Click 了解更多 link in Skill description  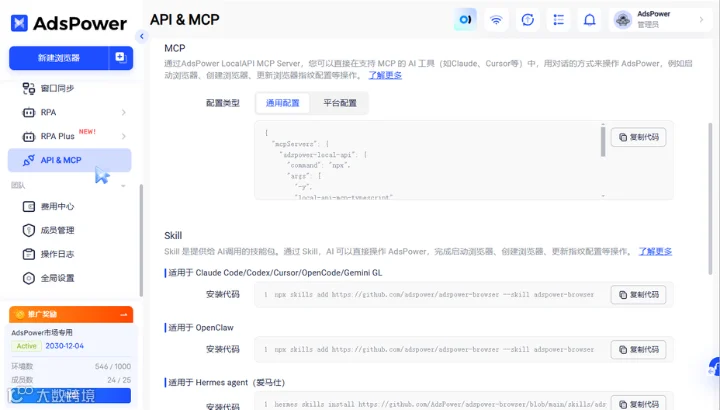pos(655,252)
